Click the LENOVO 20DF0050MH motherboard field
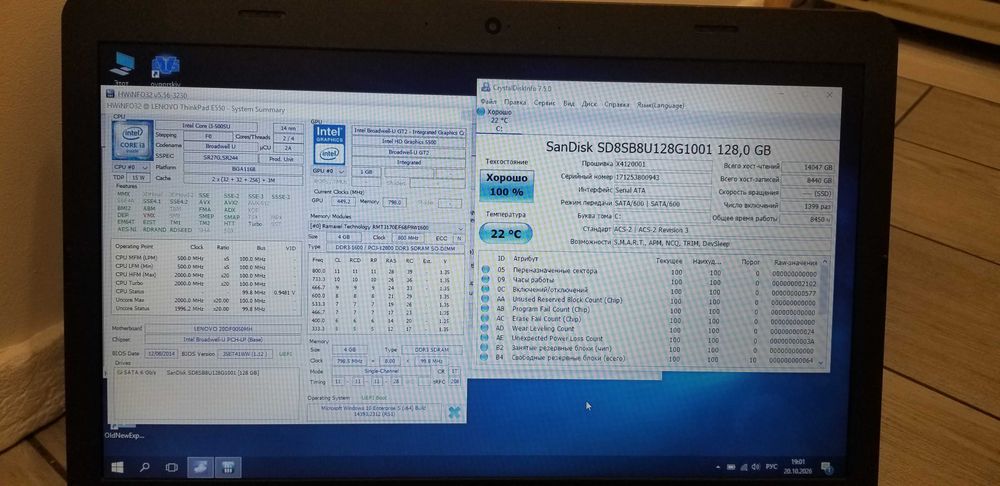The width and height of the screenshot is (1000, 486). (x=221, y=328)
